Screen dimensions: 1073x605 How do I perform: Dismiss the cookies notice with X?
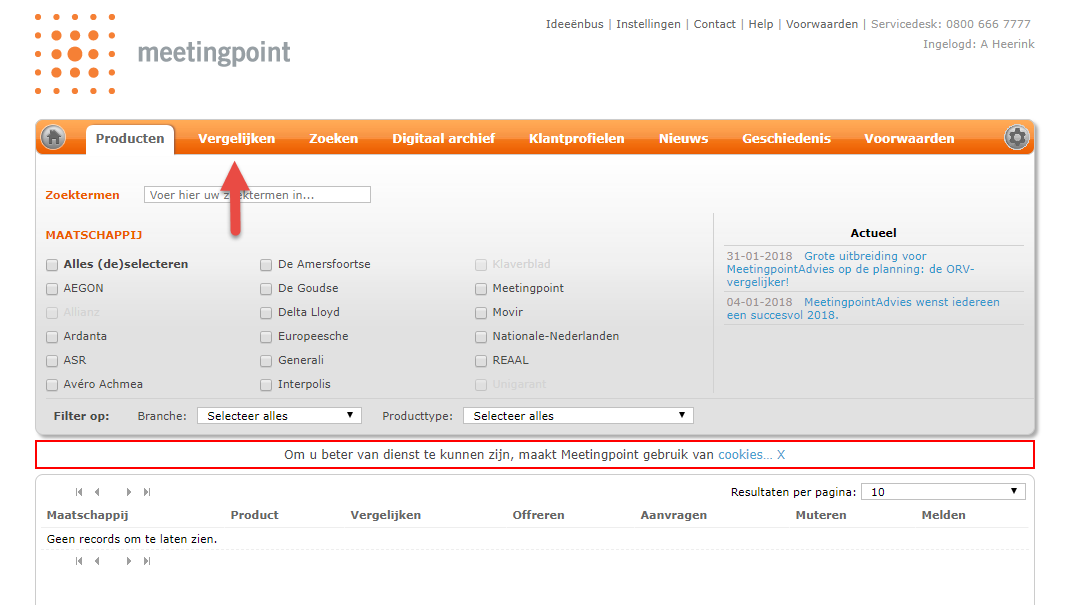[781, 454]
